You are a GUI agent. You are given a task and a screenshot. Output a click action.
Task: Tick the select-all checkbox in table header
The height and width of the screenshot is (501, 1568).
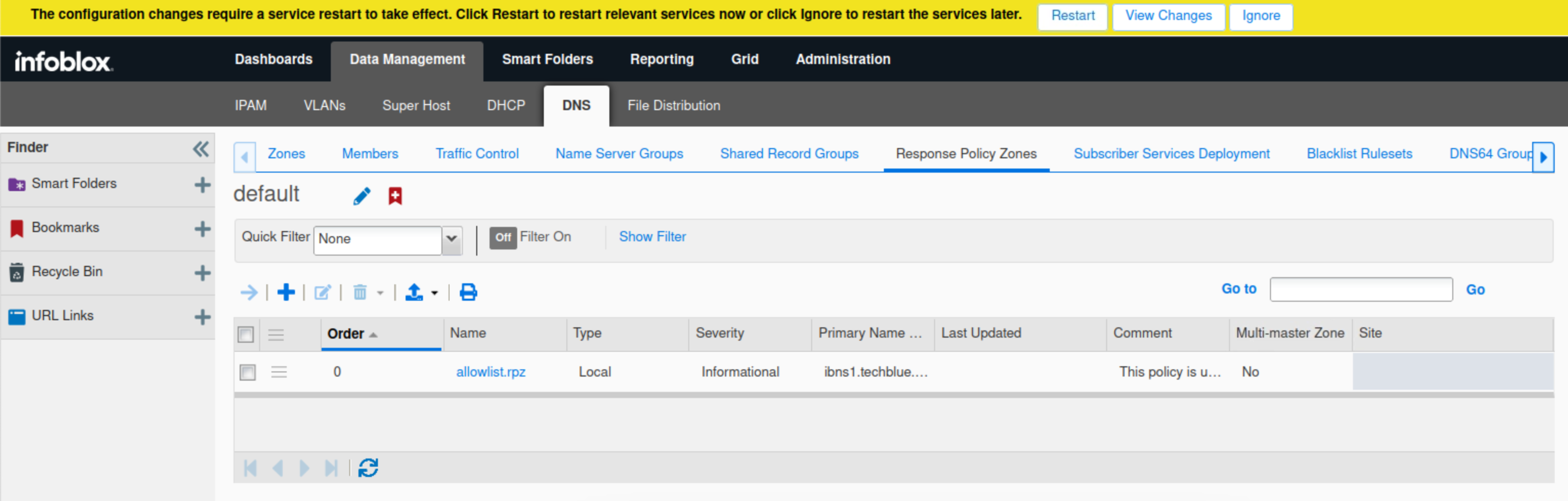click(x=246, y=334)
